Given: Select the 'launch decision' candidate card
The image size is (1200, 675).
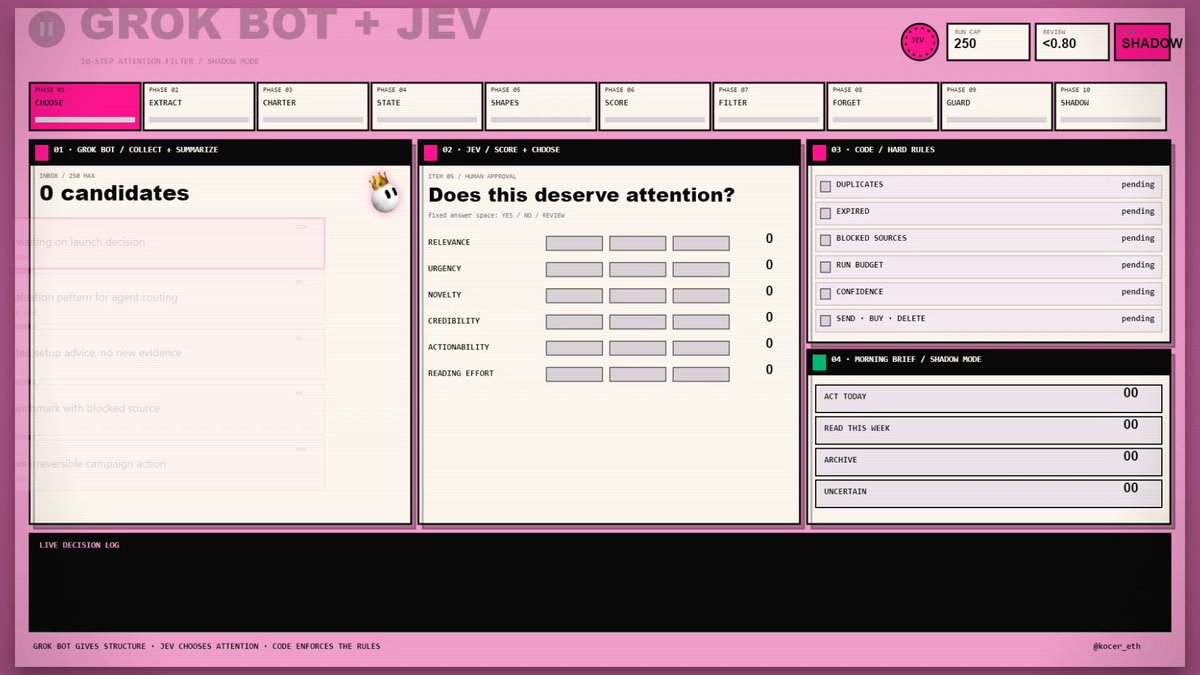Looking at the screenshot, I should tap(169, 243).
